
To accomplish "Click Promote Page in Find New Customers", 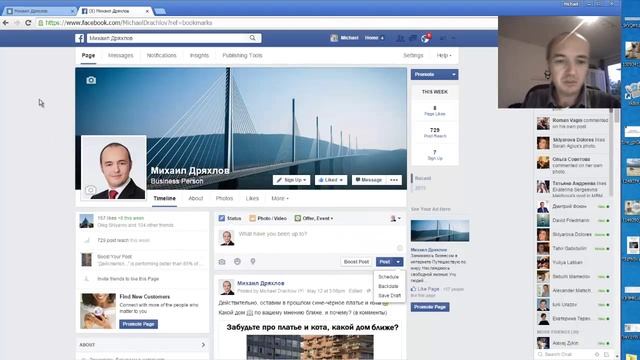I will pos(138,324).
